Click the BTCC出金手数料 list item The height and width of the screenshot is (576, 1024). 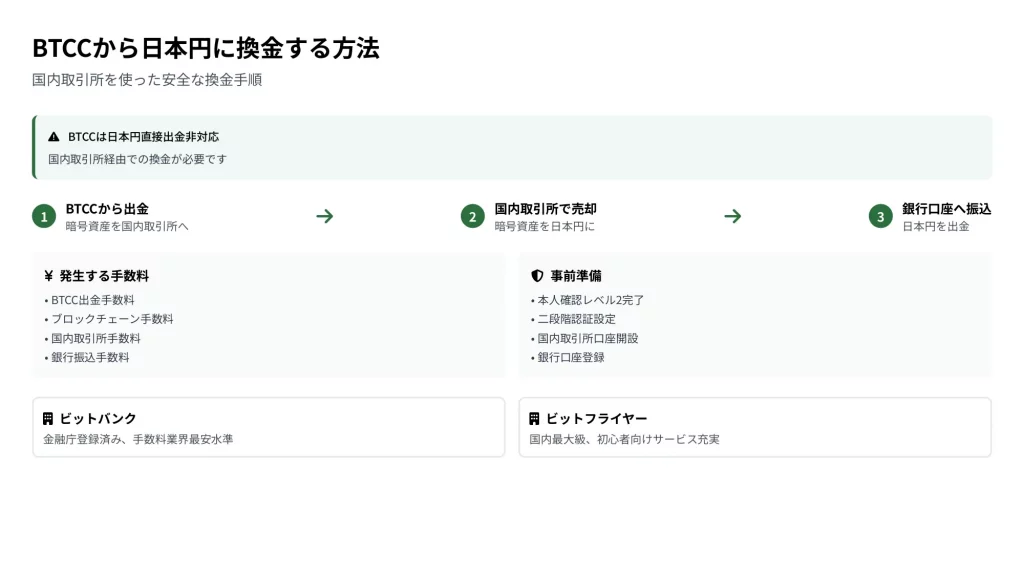pos(92,300)
